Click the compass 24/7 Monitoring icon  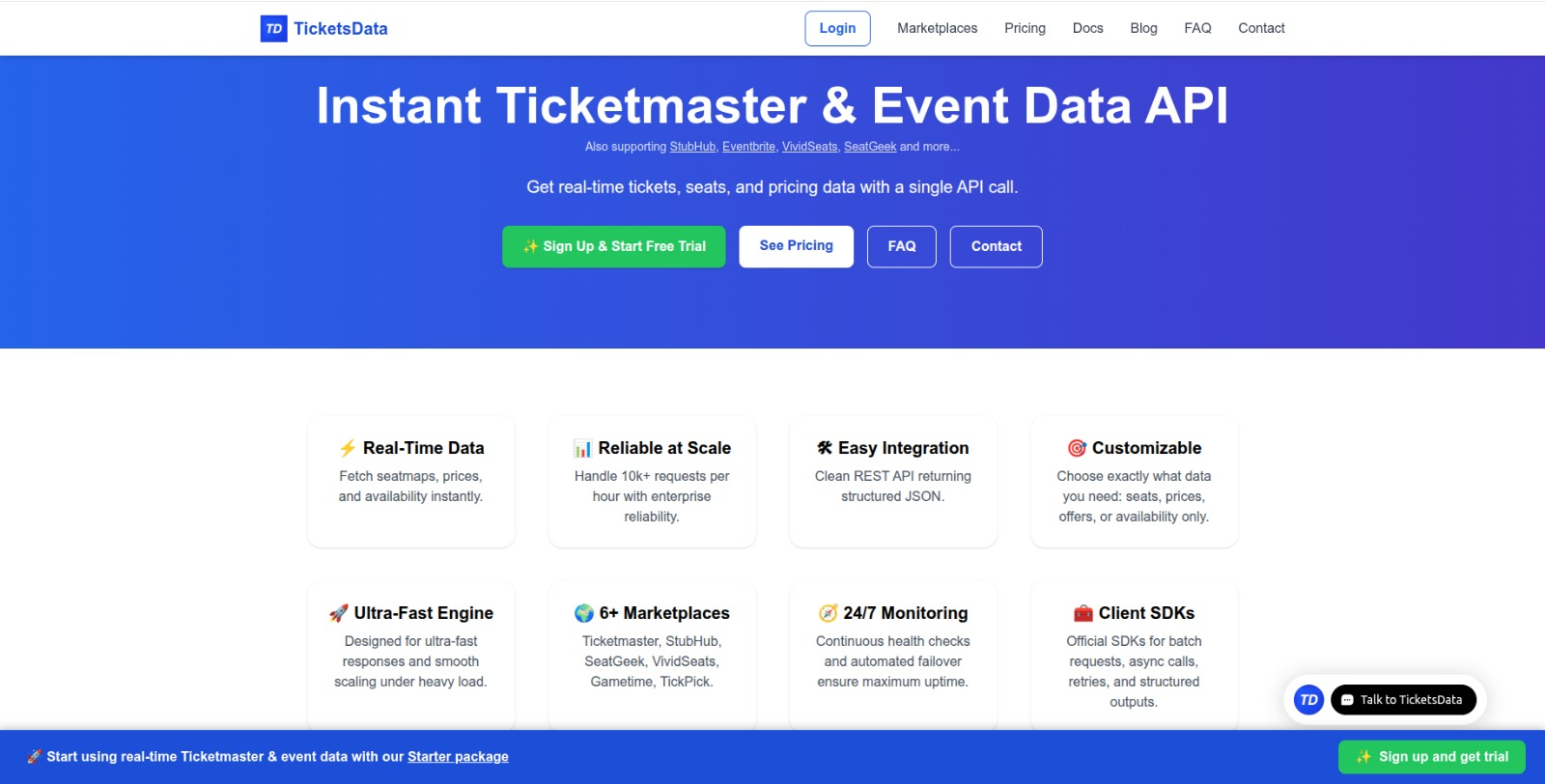click(x=829, y=613)
